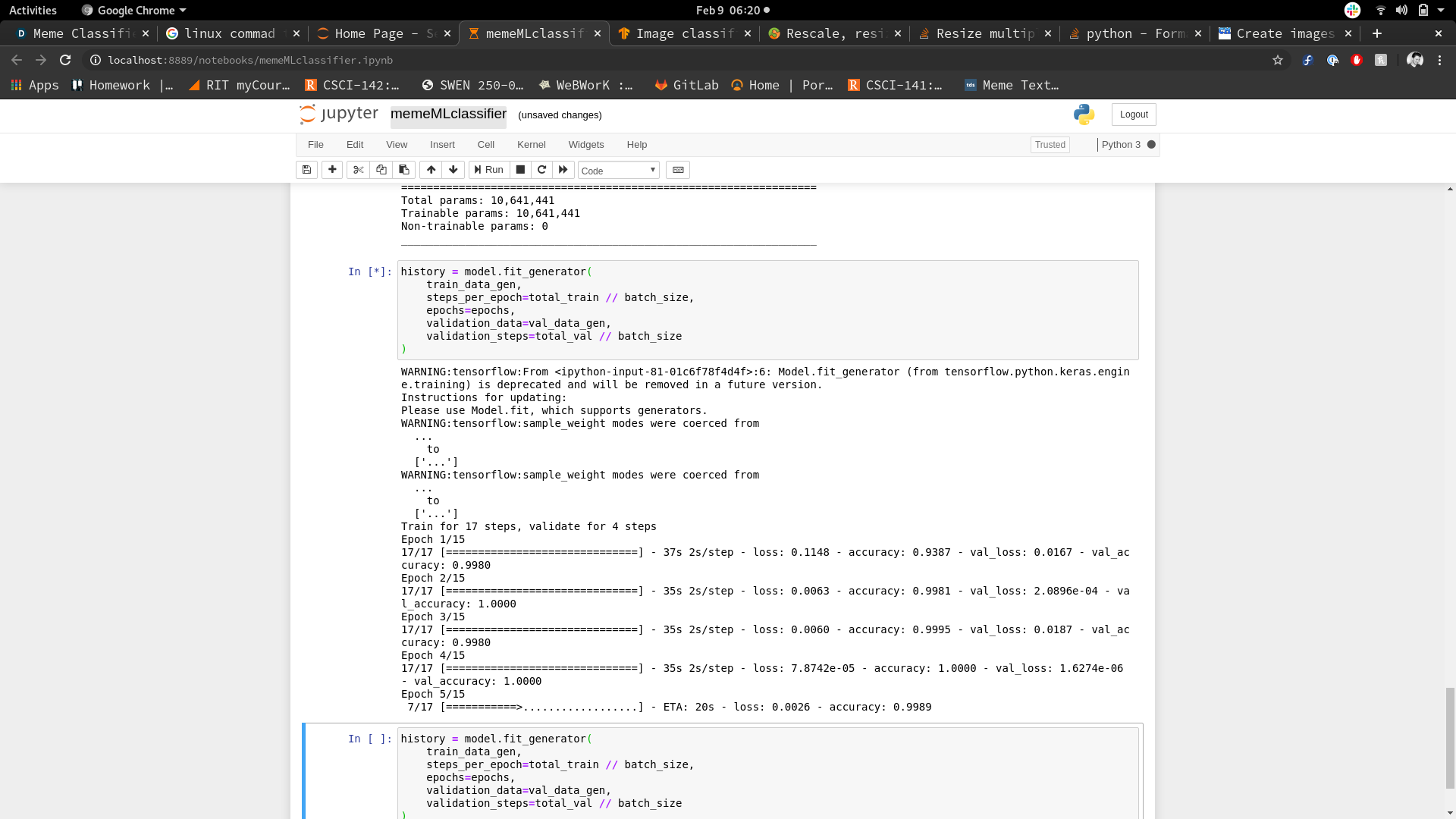Restart the kernel with the circular arrow icon
Screen dimensions: 1456x819
pos(541,170)
